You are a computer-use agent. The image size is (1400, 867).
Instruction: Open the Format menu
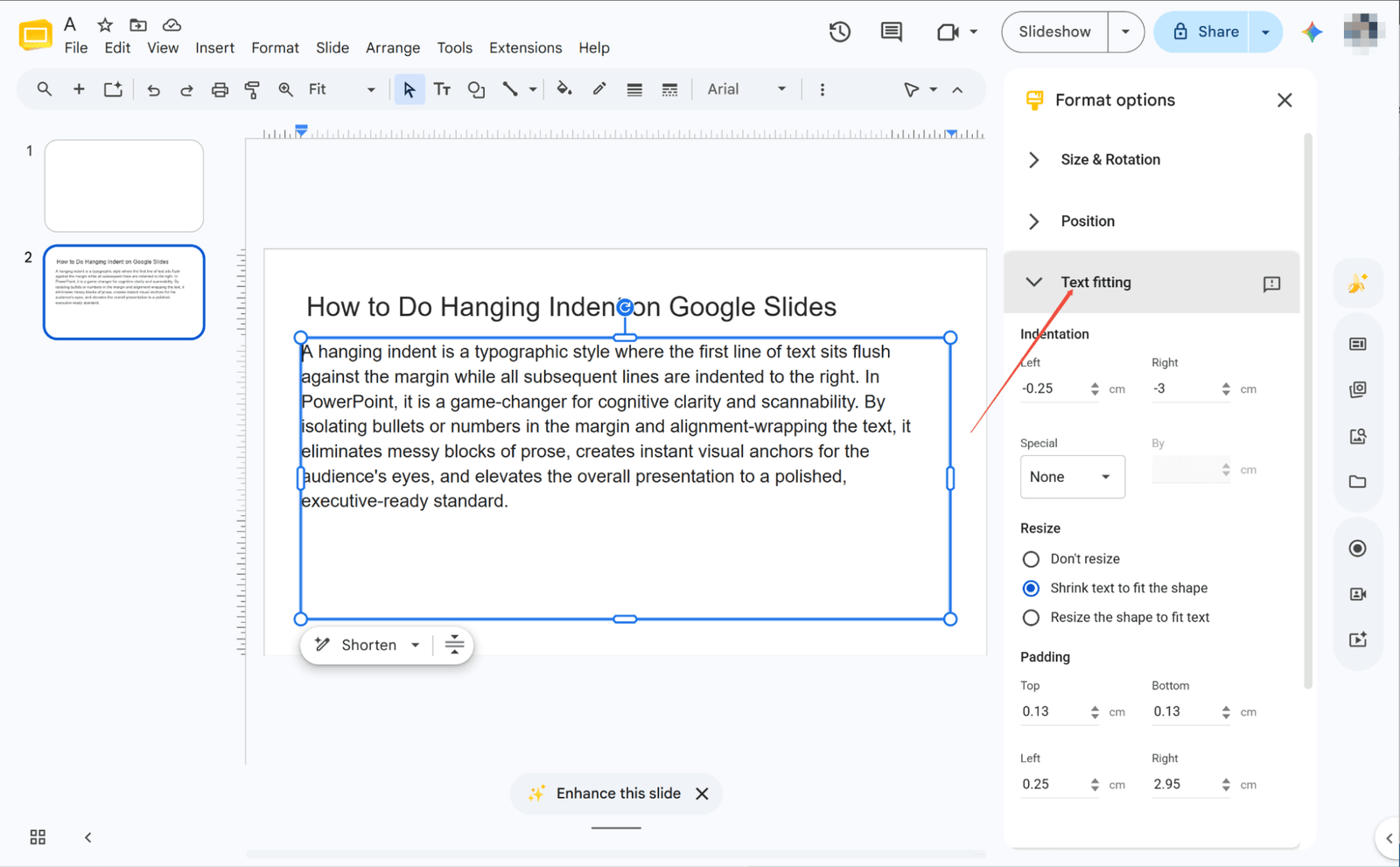(x=275, y=48)
